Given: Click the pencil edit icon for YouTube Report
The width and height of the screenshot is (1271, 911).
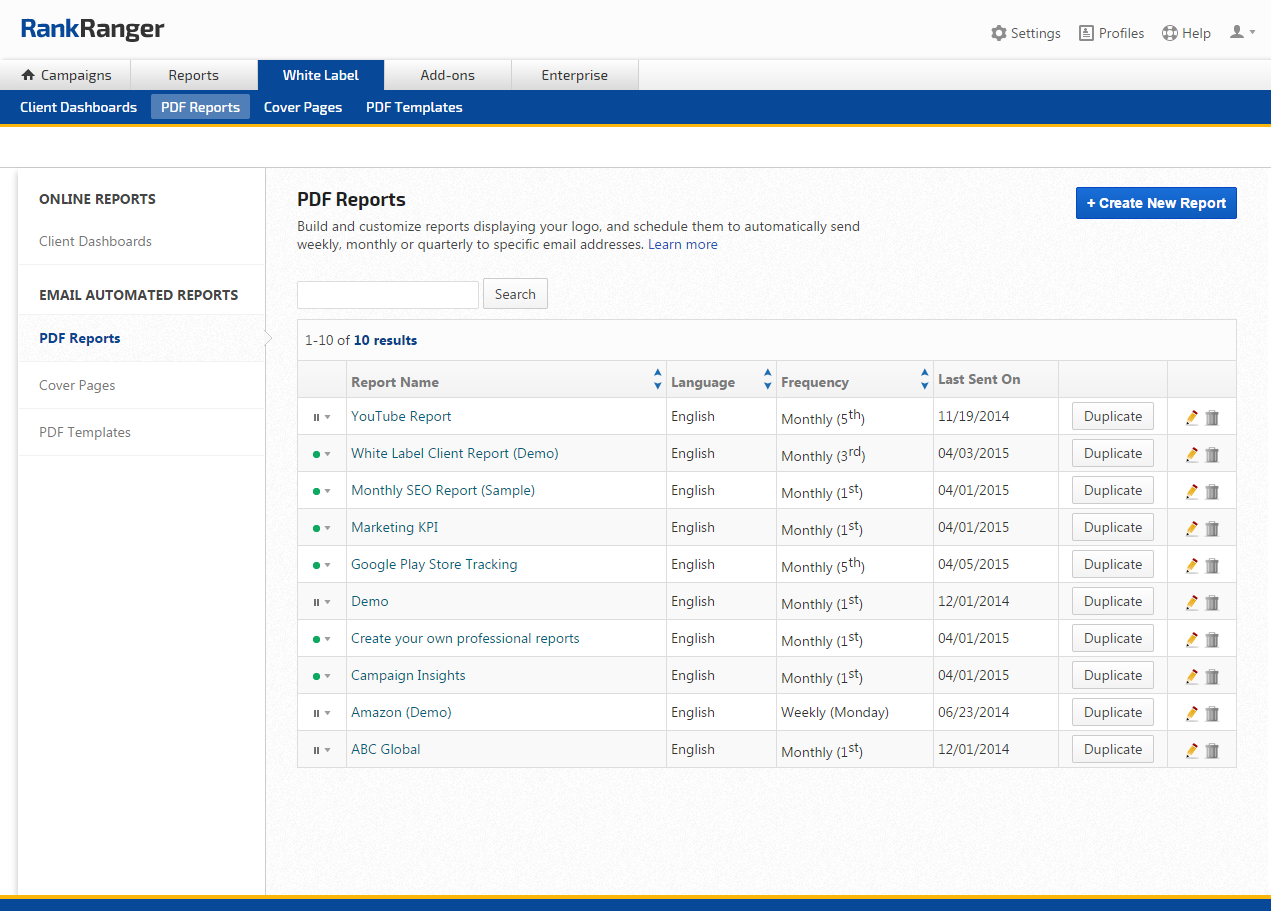Looking at the screenshot, I should 1191,418.
